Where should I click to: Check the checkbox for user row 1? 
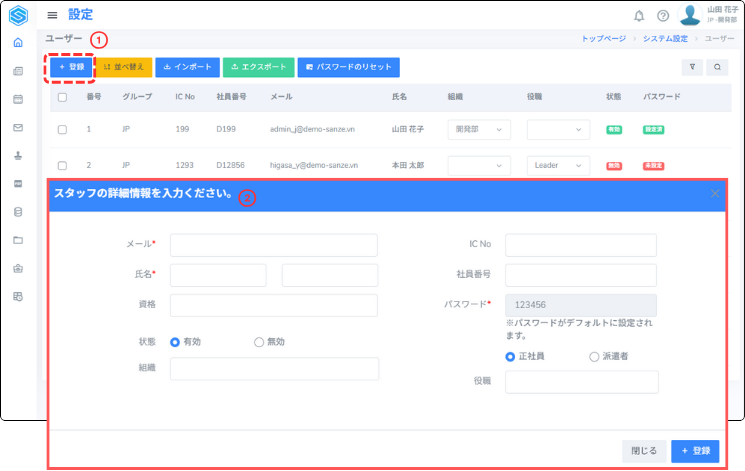click(62, 129)
